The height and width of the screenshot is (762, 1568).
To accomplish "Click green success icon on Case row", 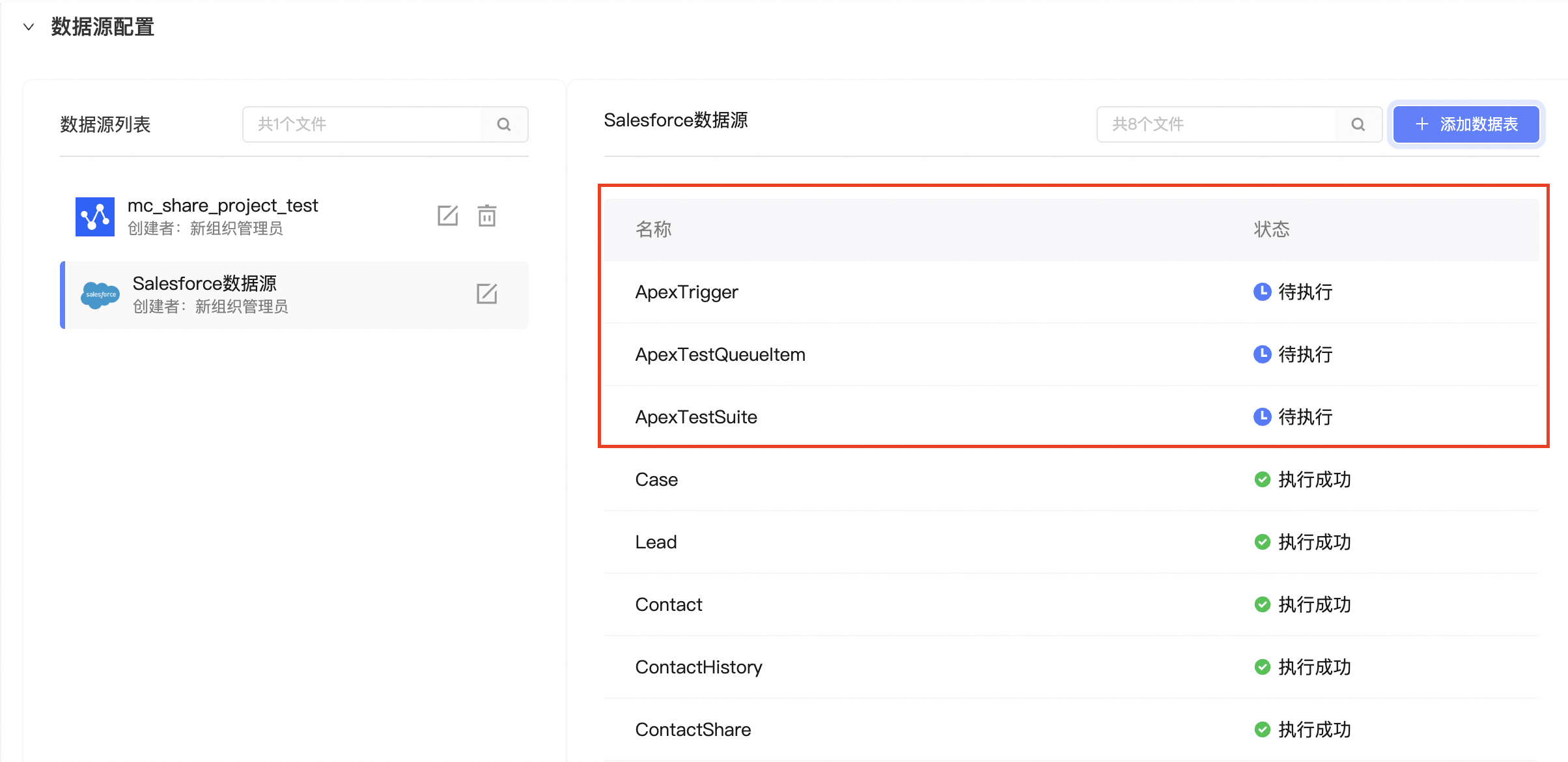I will point(1262,479).
